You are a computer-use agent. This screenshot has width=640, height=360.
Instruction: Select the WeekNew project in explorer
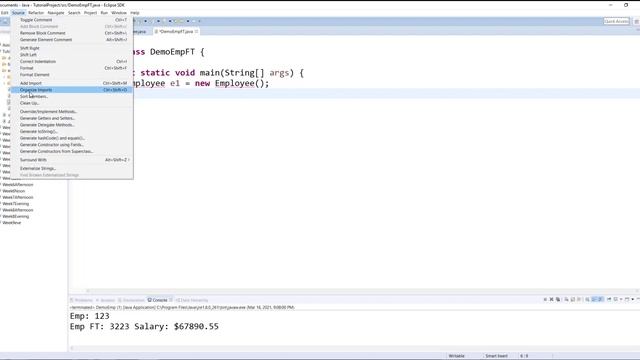[11, 223]
